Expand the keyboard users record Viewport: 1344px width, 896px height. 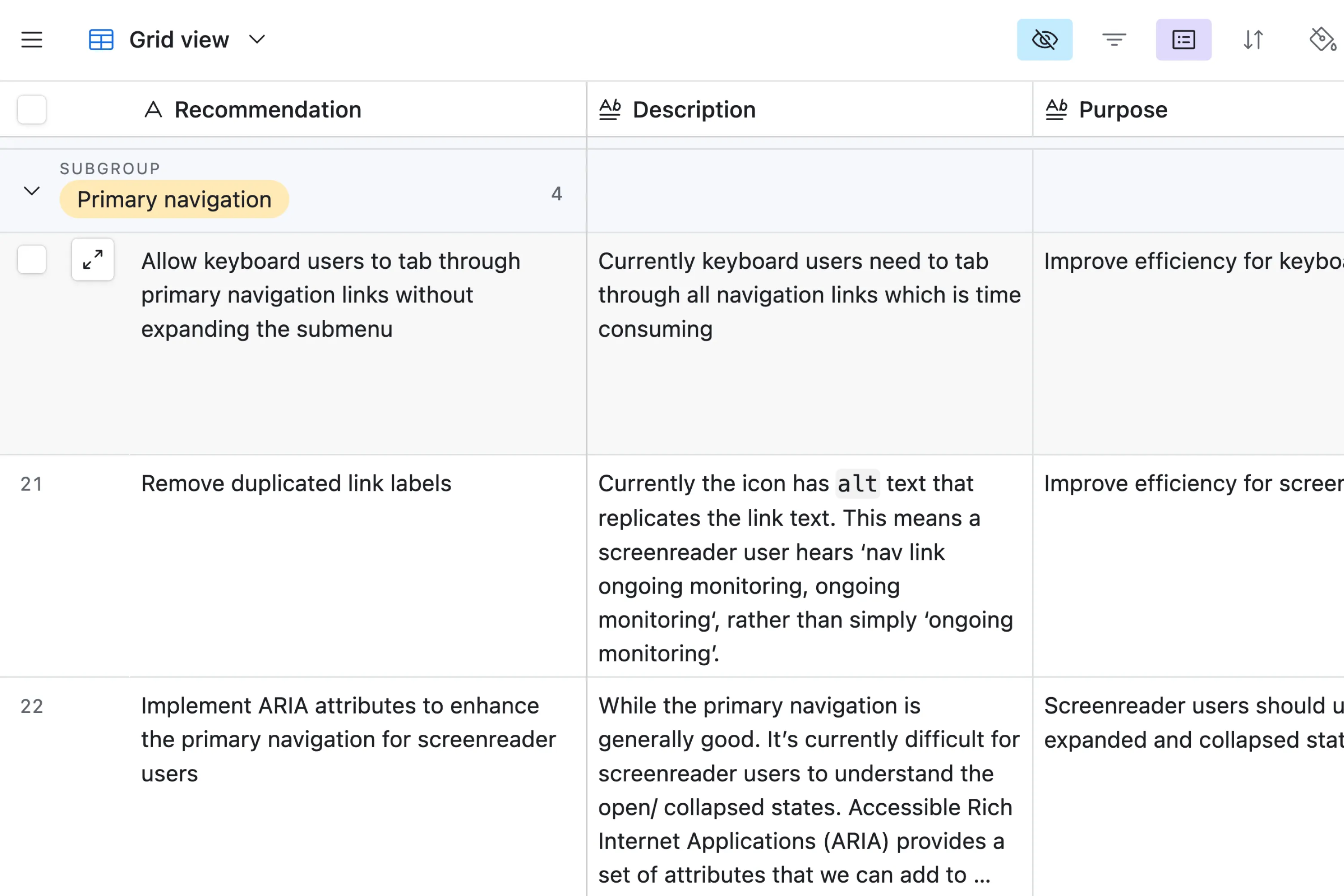[x=93, y=259]
